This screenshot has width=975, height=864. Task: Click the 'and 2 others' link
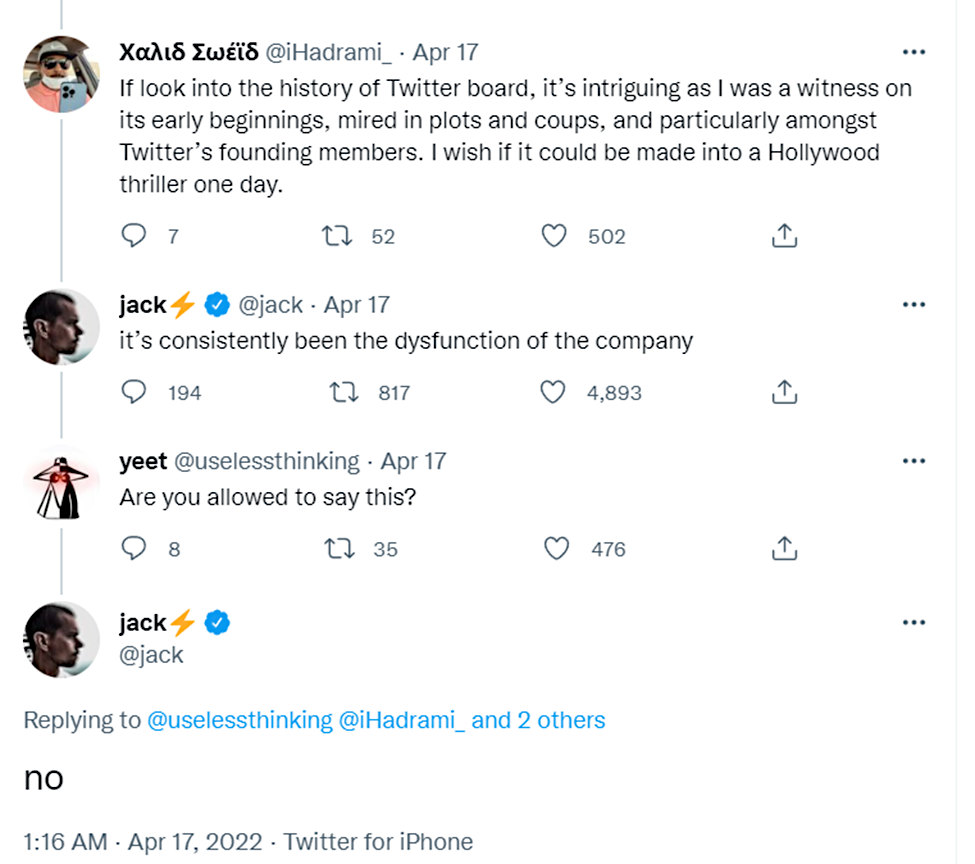pos(538,720)
